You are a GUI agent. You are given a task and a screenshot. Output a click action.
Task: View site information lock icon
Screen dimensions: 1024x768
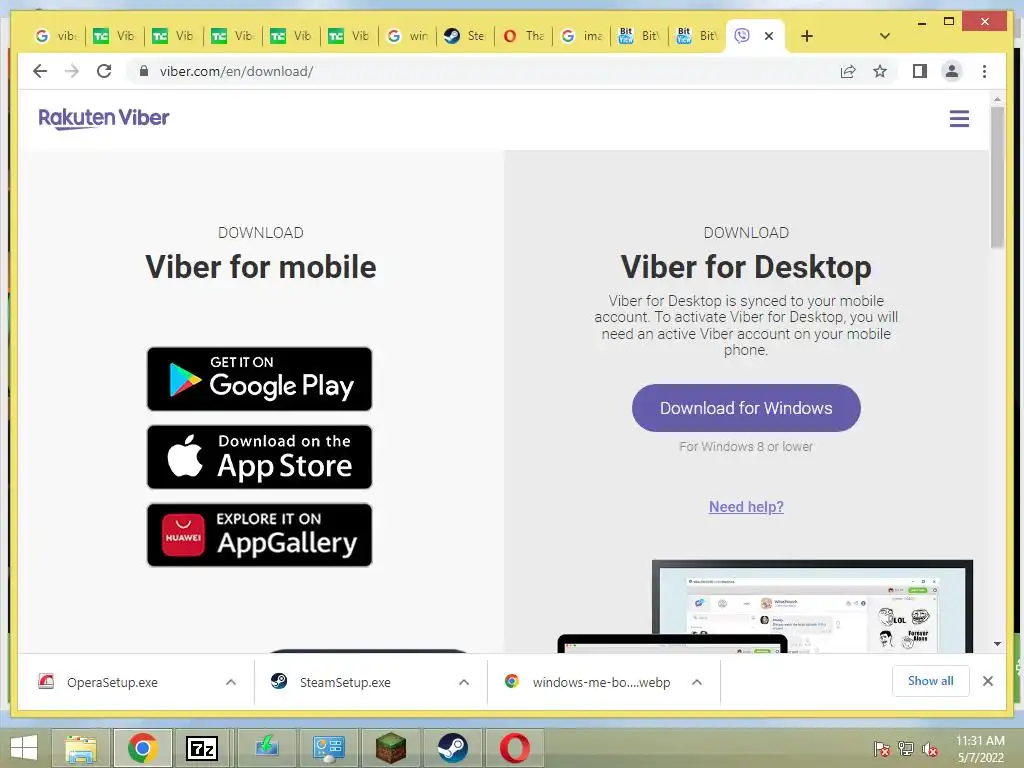click(144, 71)
